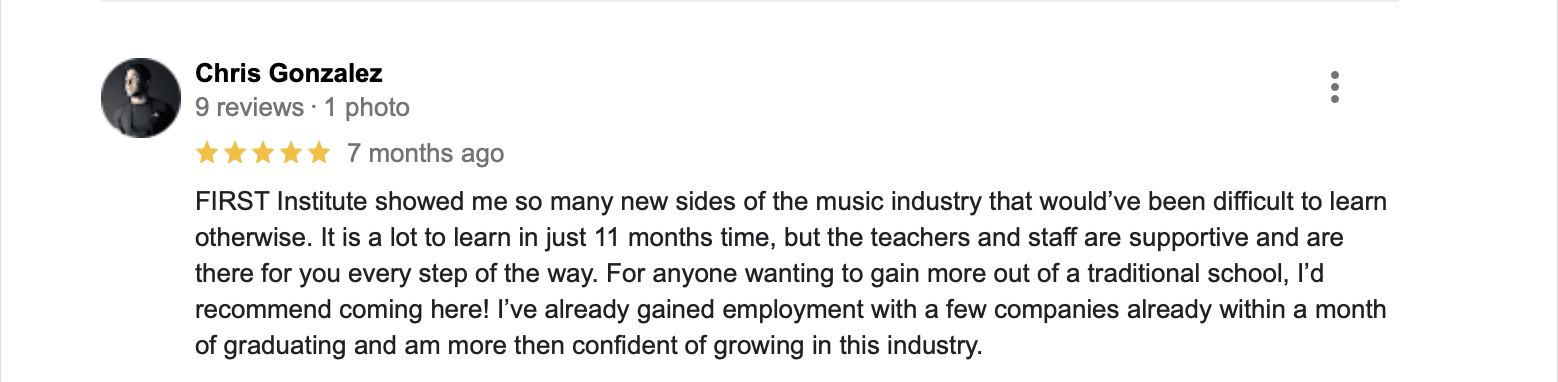Click the words "FIRST Institute" in the review
The width and height of the screenshot is (1558, 382).
click(x=263, y=202)
